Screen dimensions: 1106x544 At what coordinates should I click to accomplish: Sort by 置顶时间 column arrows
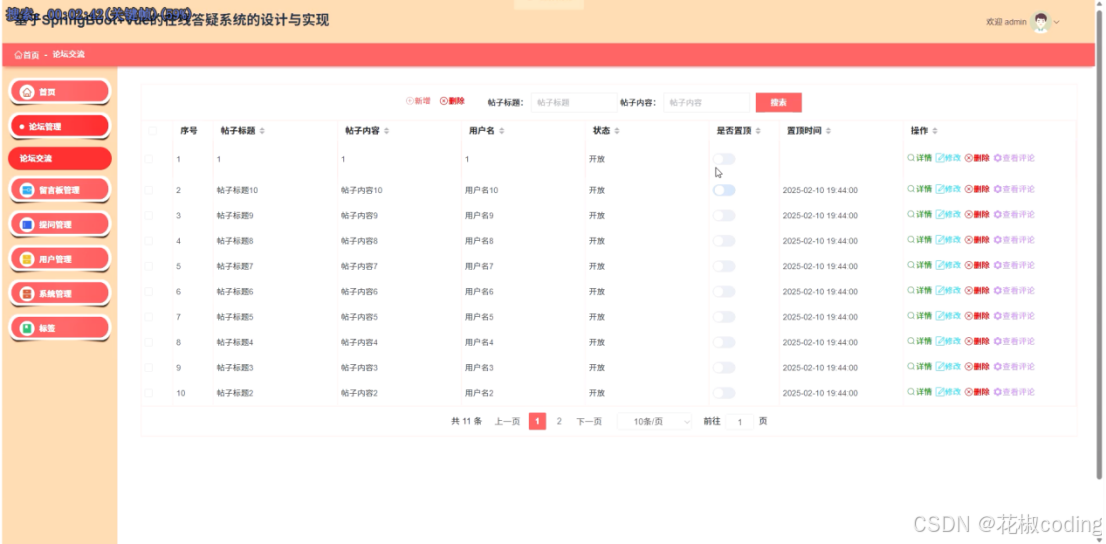(828, 131)
